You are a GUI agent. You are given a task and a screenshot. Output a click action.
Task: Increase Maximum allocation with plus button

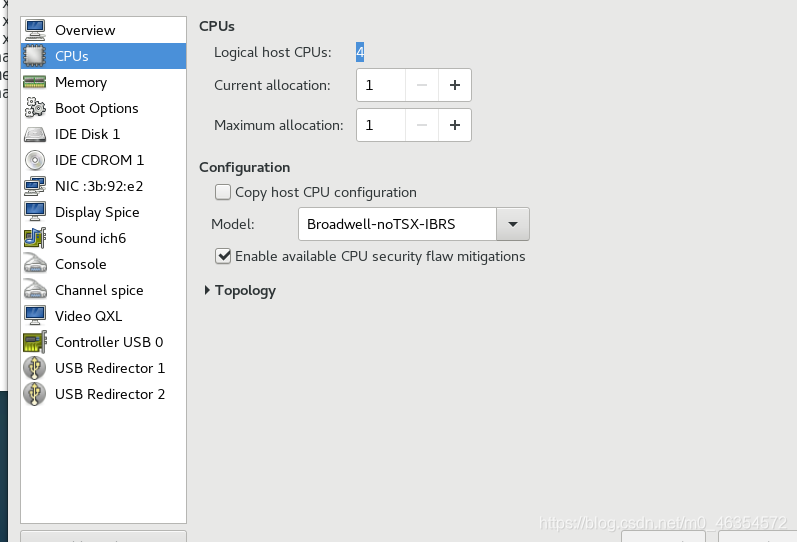coord(455,125)
